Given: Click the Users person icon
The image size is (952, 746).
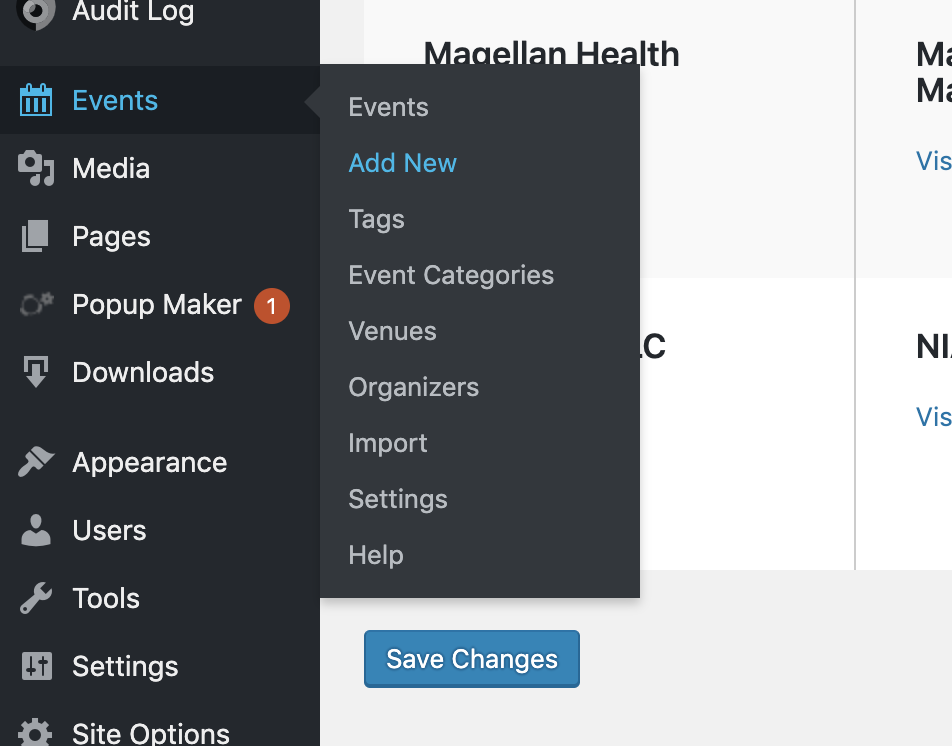Looking at the screenshot, I should pyautogui.click(x=36, y=530).
